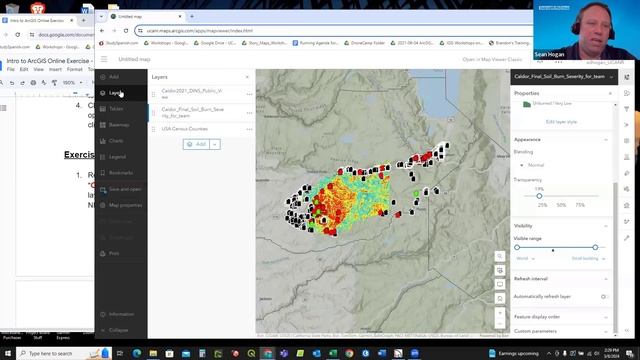
Task: Zoom in on the map
Action: pos(500,313)
